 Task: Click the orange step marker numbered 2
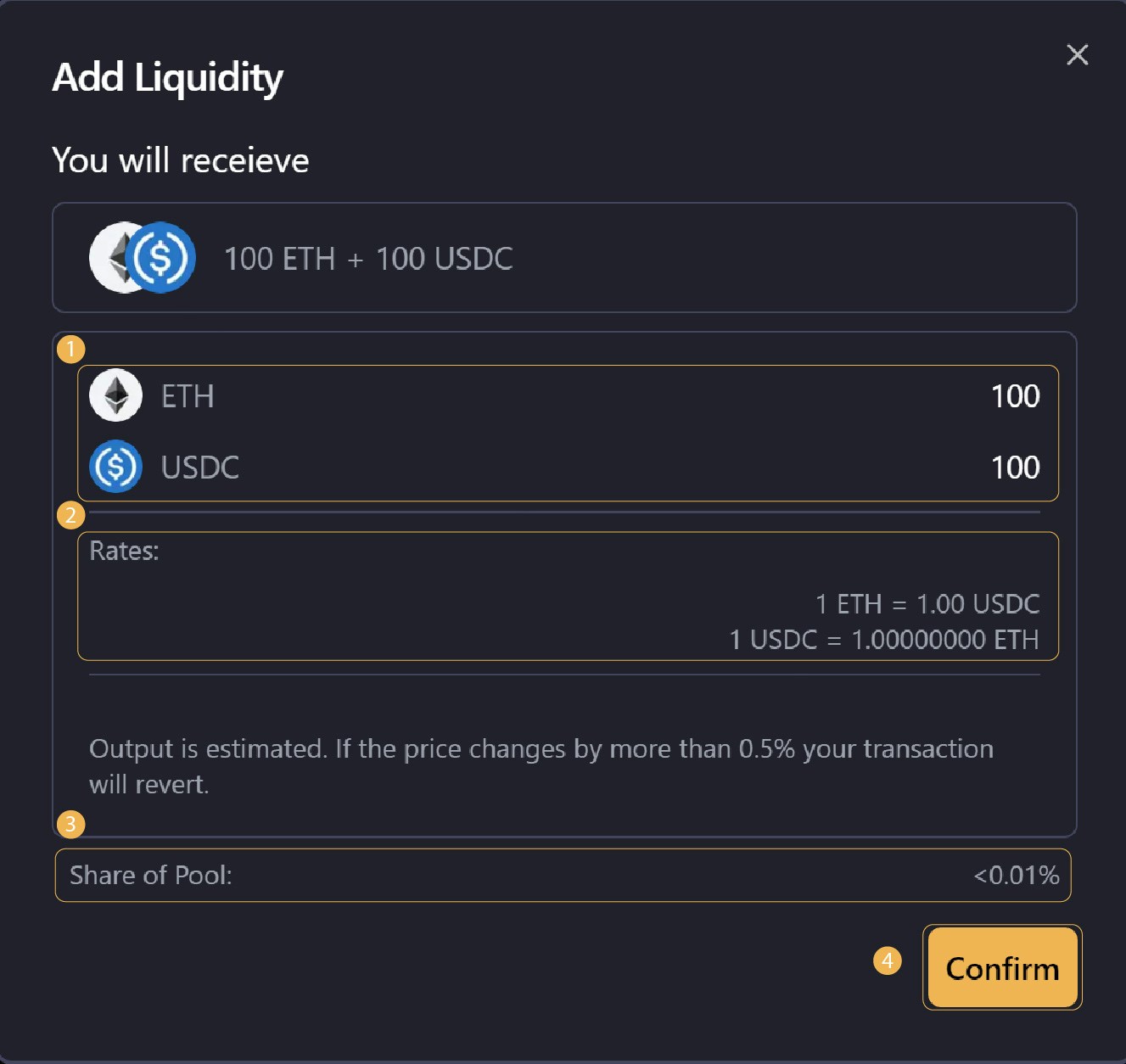click(x=72, y=515)
